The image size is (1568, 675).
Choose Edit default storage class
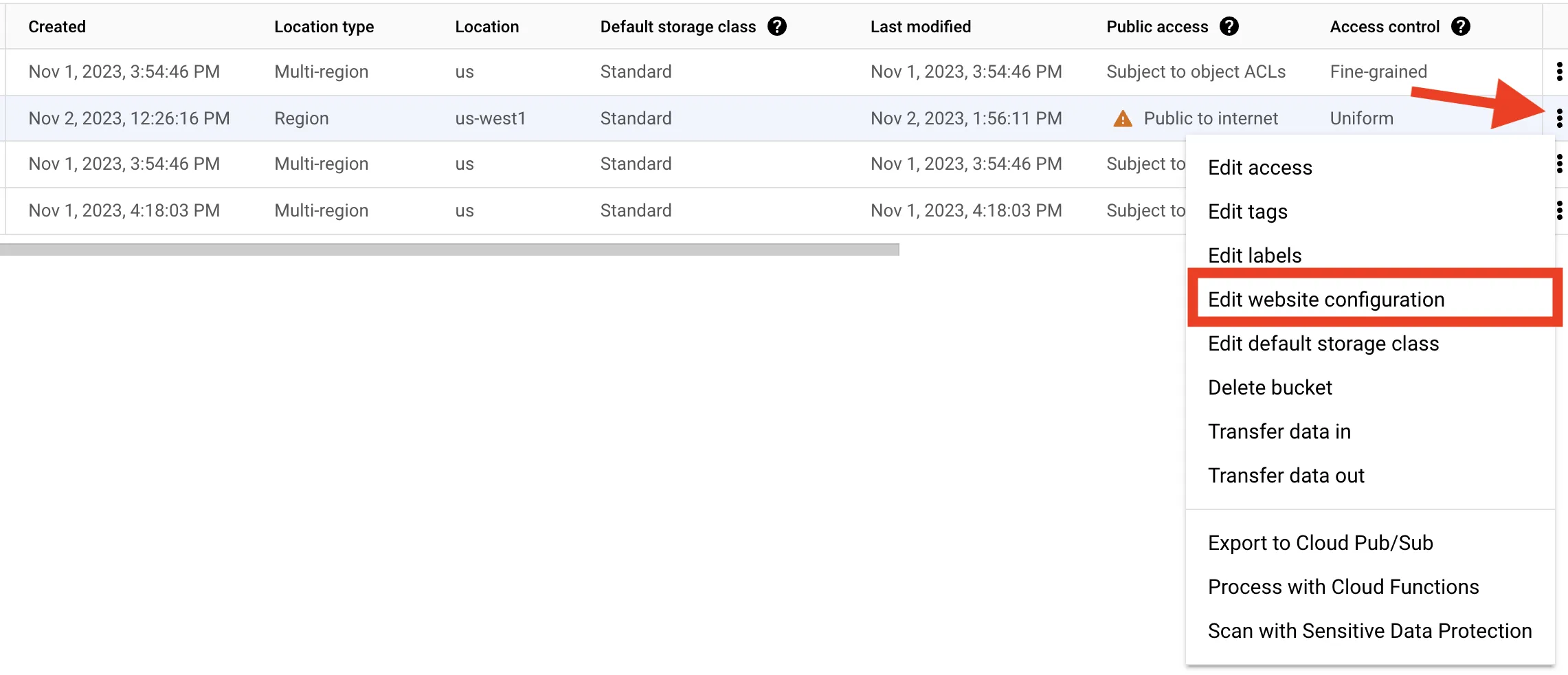(1323, 344)
